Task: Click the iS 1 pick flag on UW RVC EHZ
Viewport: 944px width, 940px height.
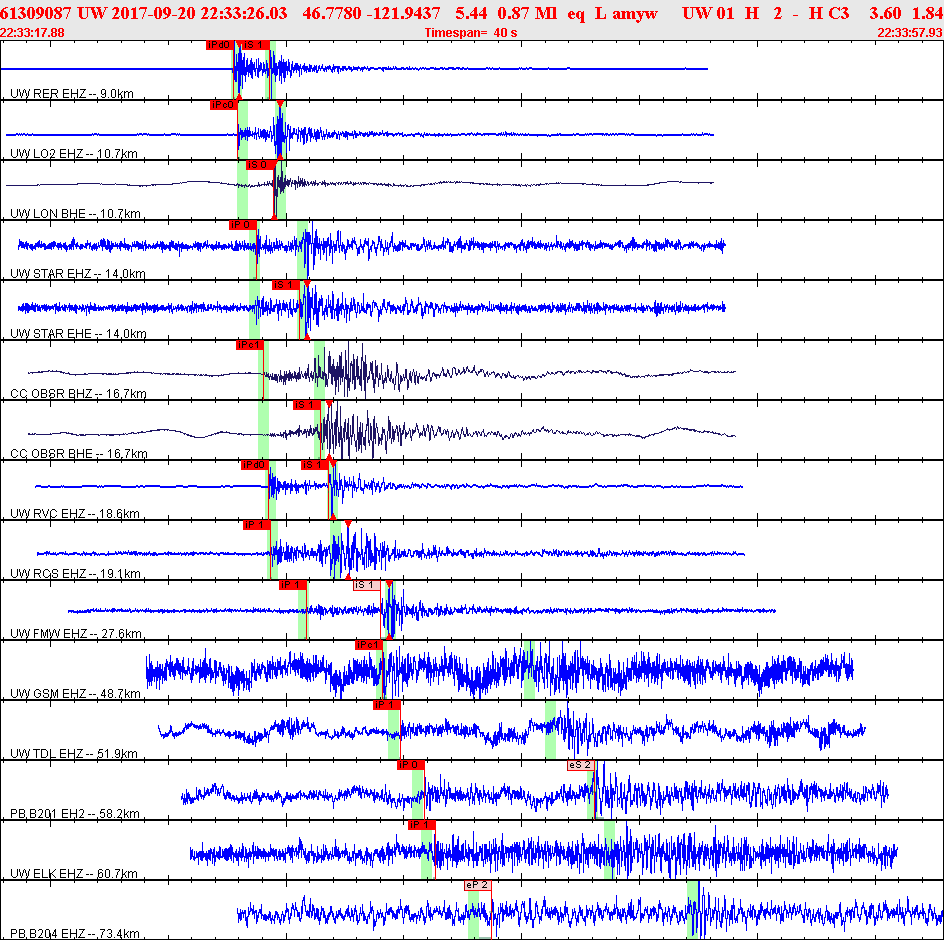Action: [315, 465]
